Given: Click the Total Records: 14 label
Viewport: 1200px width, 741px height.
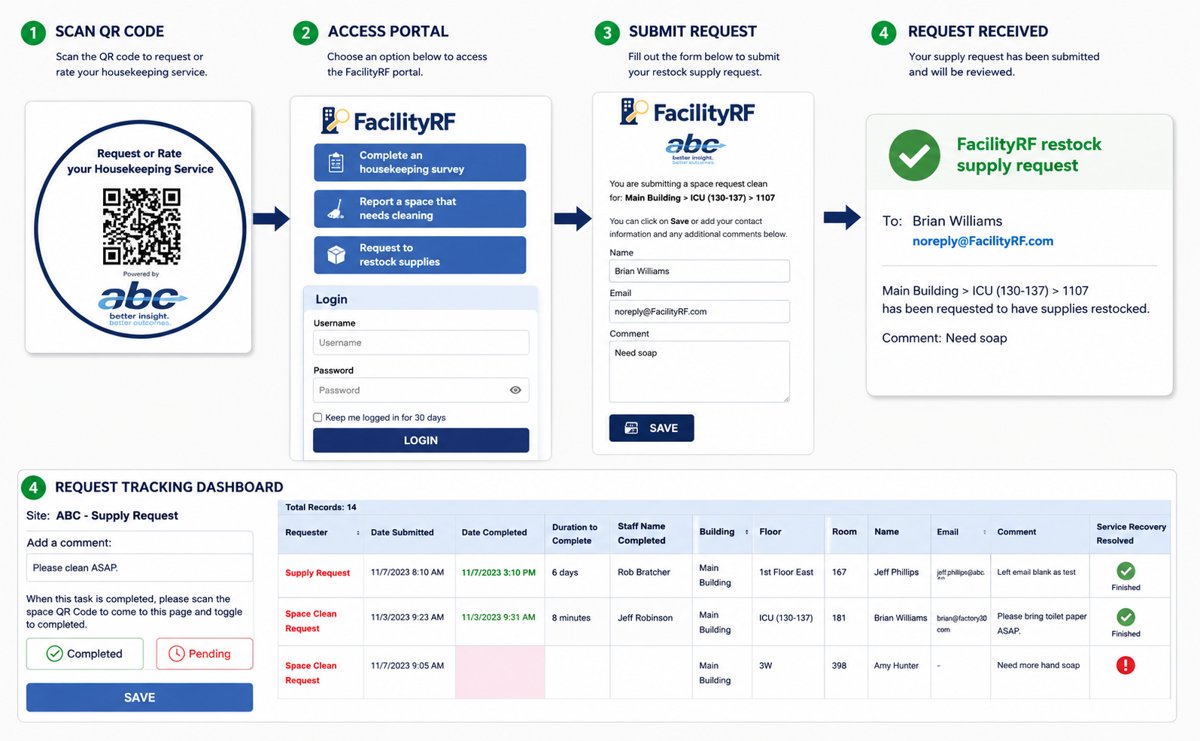Looking at the screenshot, I should point(321,507).
